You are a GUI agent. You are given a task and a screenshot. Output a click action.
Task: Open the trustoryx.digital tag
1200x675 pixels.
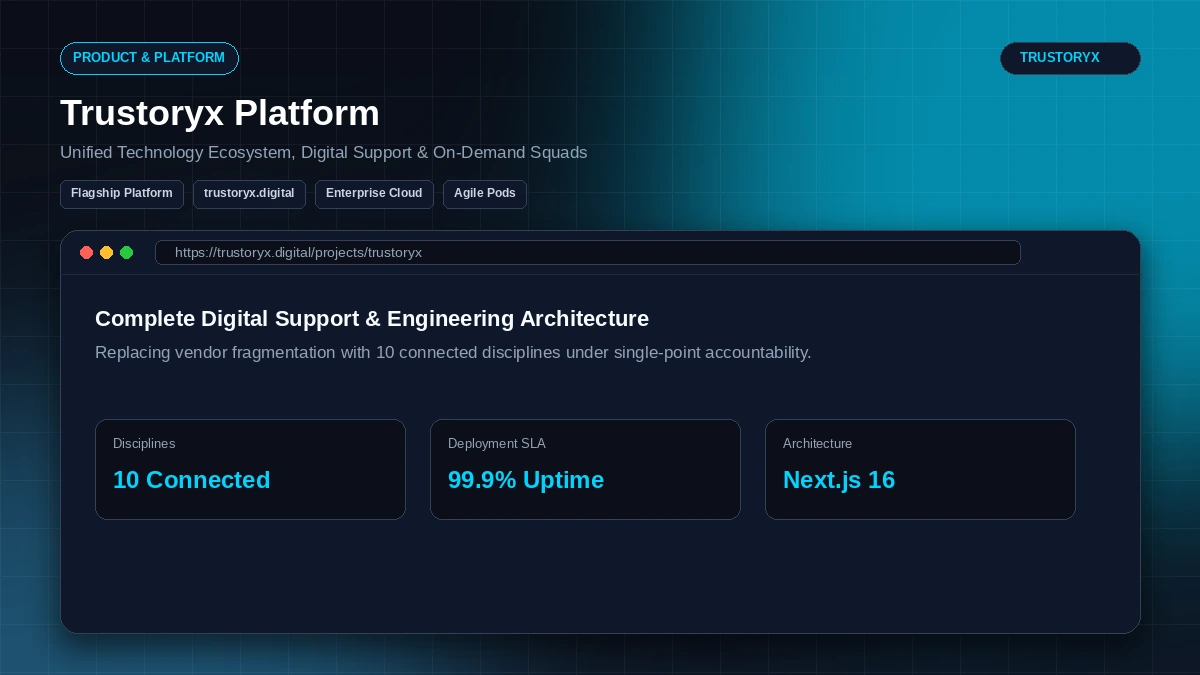[249, 194]
